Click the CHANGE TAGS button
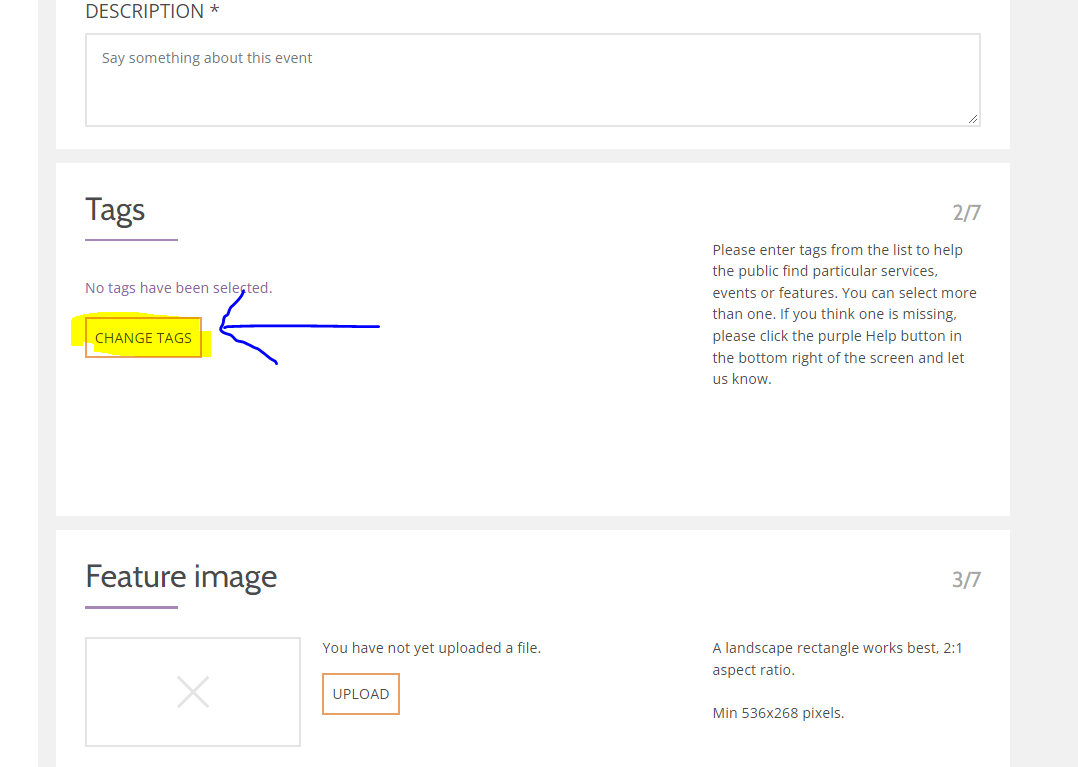1078x767 pixels. [x=144, y=337]
